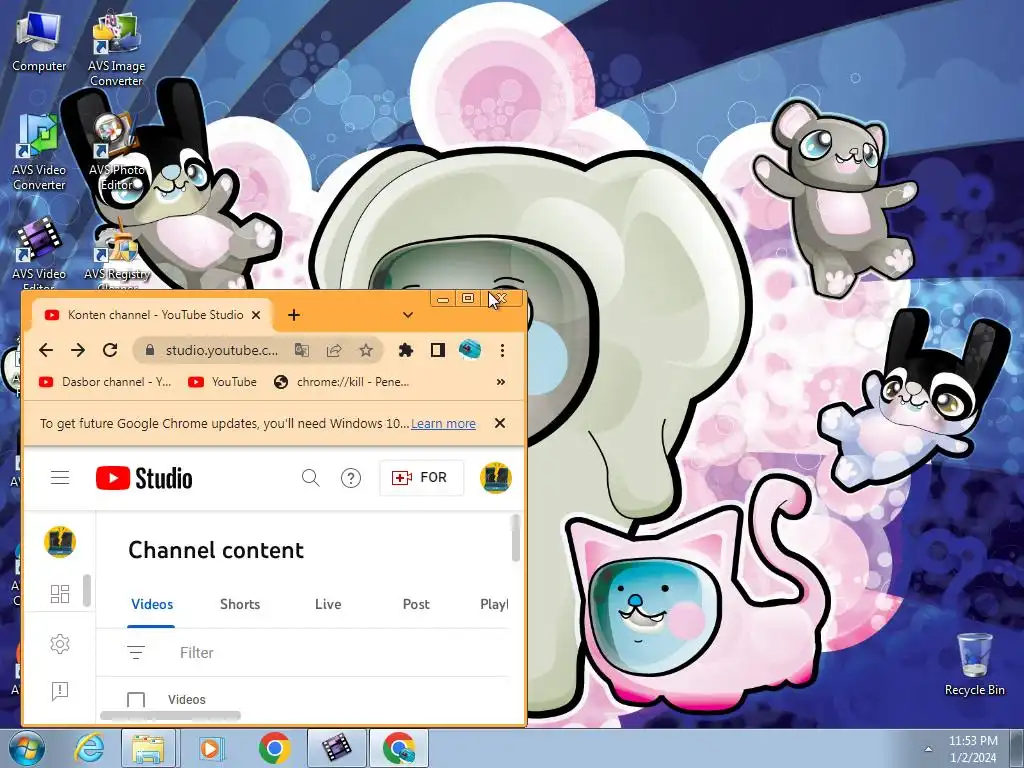The height and width of the screenshot is (768, 1024).
Task: Expand Chrome tab search chevron
Action: 408,315
